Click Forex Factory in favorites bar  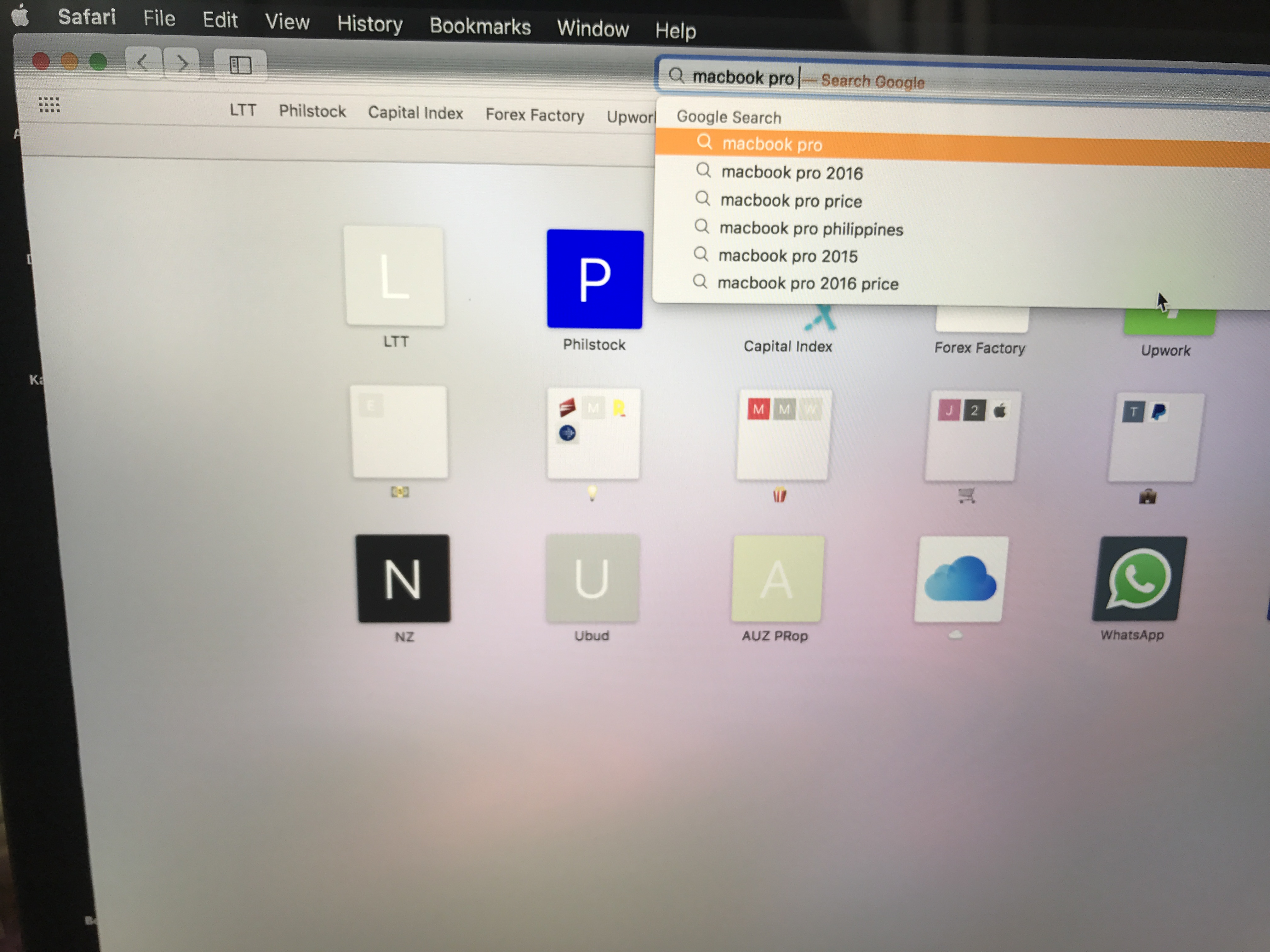coord(535,115)
